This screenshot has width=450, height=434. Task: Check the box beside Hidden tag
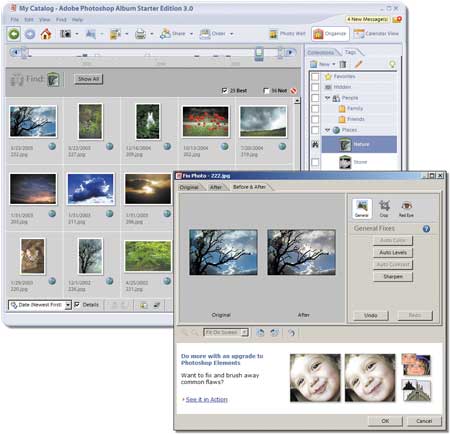click(315, 87)
